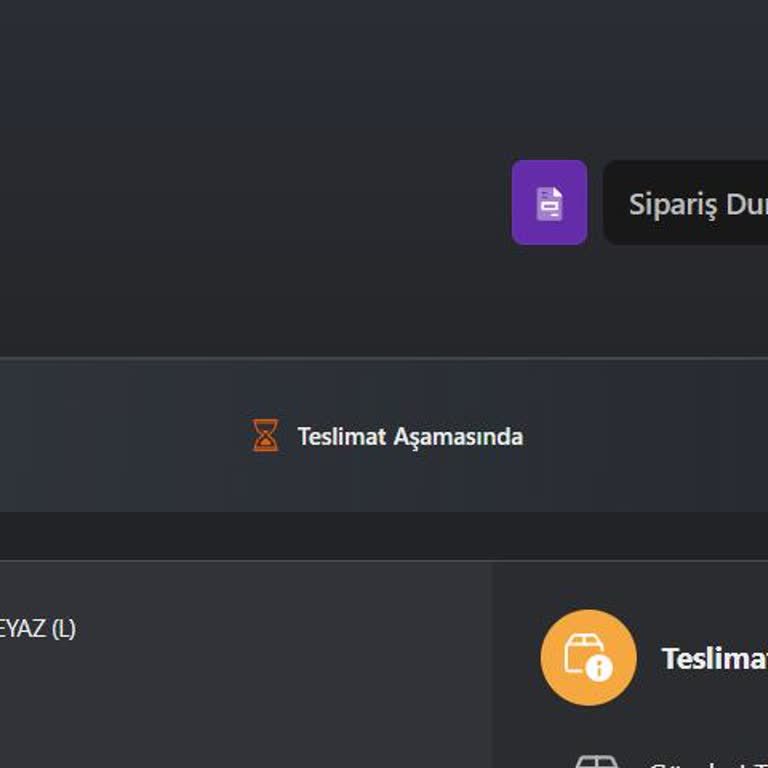768x768 pixels.
Task: Click the header area below the purple icon
Action: pos(549,300)
